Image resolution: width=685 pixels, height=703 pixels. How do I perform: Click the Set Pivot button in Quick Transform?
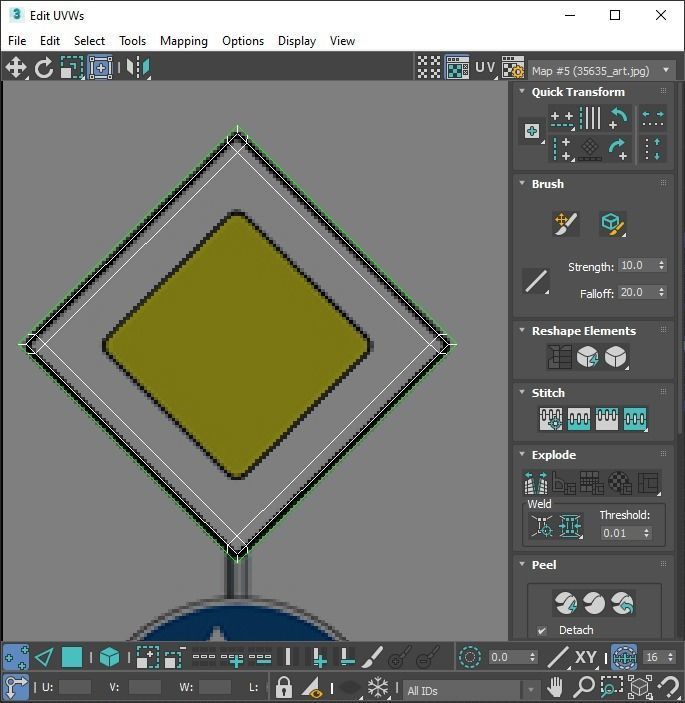[532, 131]
